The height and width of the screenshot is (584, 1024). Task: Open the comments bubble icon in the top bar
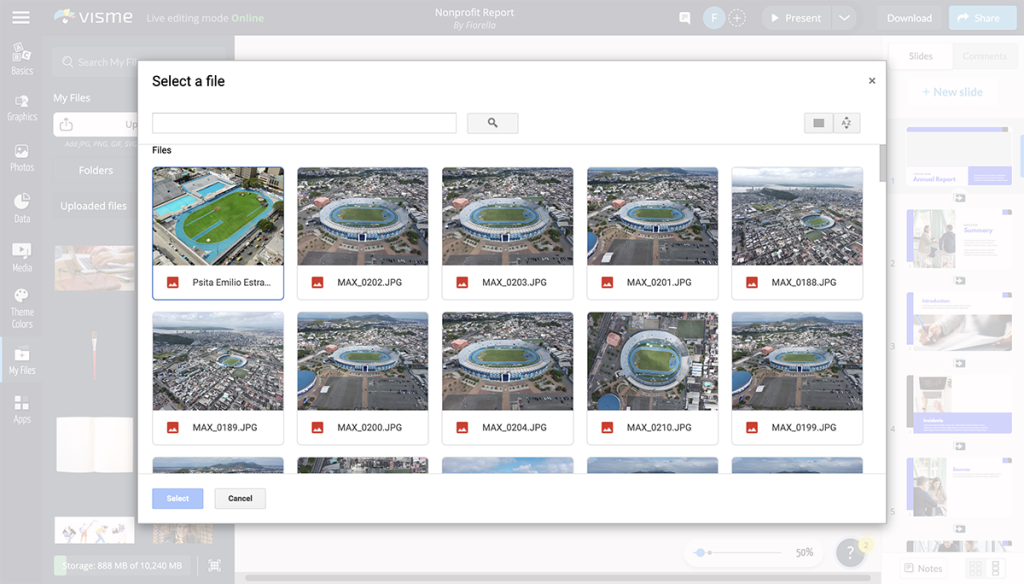(x=684, y=17)
